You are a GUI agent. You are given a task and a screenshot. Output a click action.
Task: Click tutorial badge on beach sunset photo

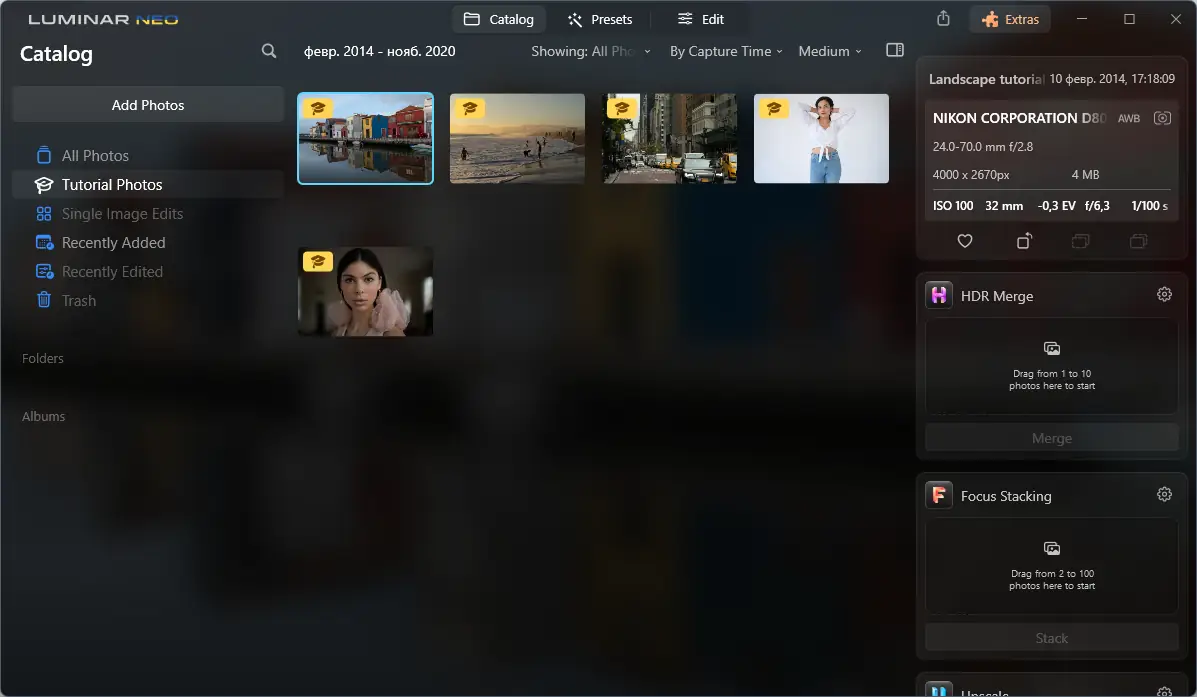(469, 108)
